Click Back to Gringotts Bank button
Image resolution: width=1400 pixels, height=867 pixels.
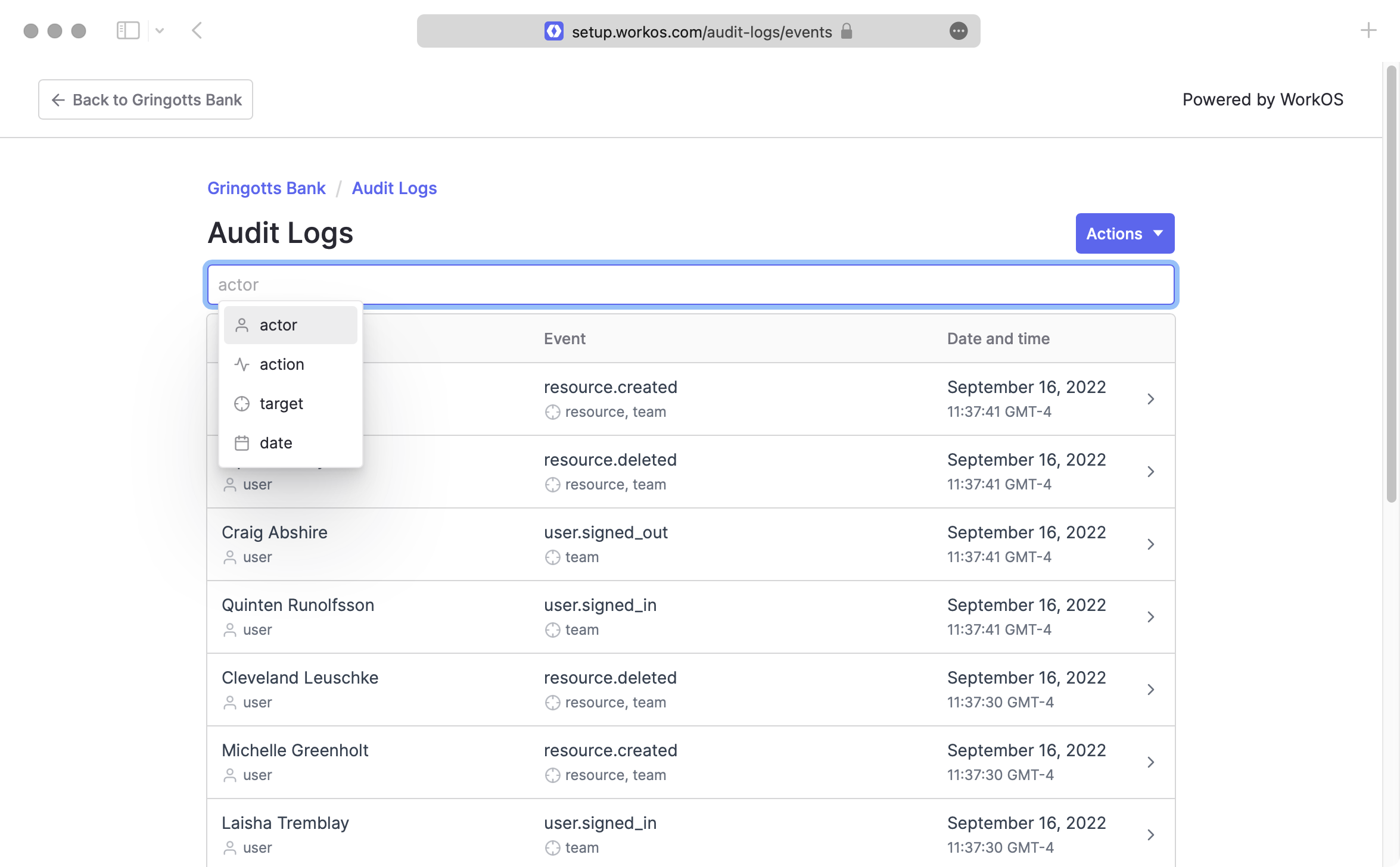(146, 99)
